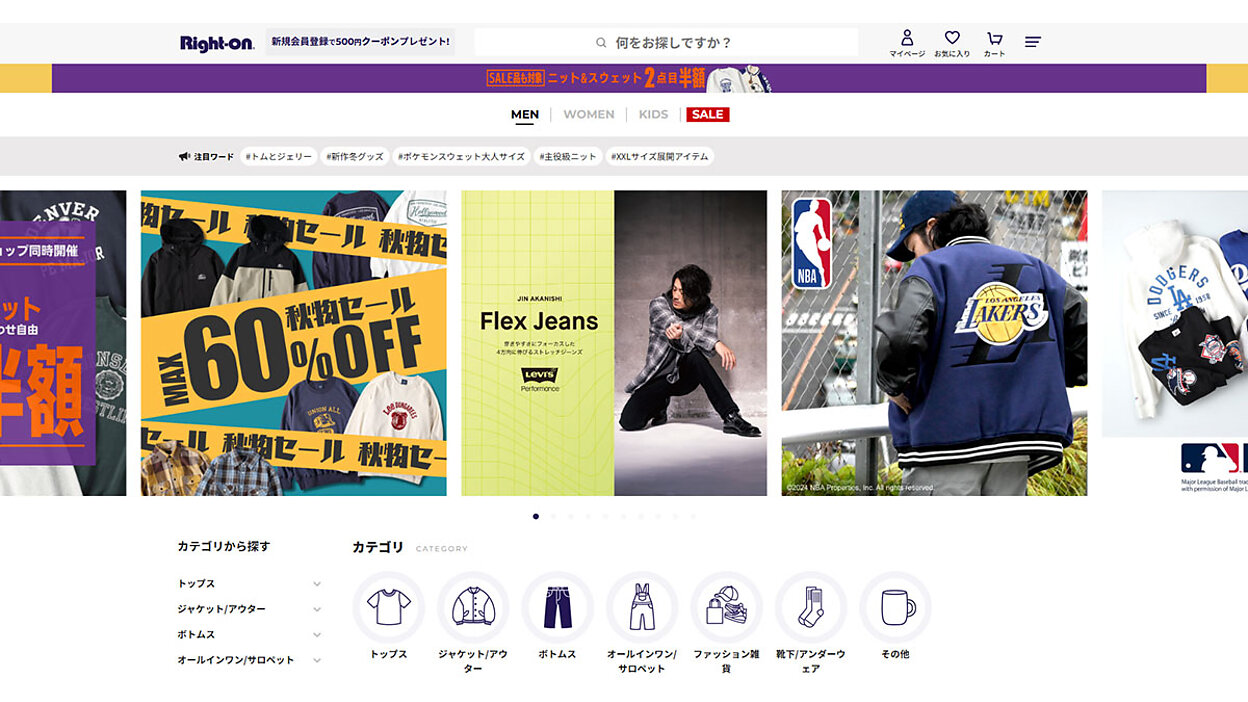The width and height of the screenshot is (1248, 702).
Task: Open favorites via the heart icon
Action: (952, 38)
